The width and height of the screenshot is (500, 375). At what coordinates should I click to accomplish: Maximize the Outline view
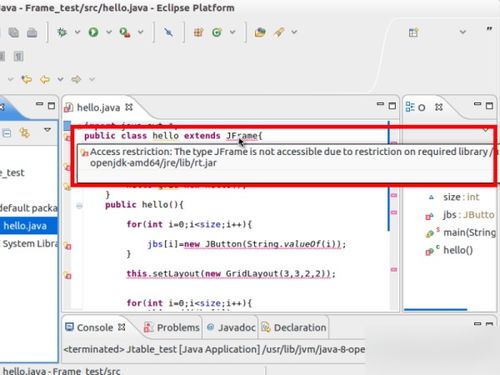[x=489, y=106]
